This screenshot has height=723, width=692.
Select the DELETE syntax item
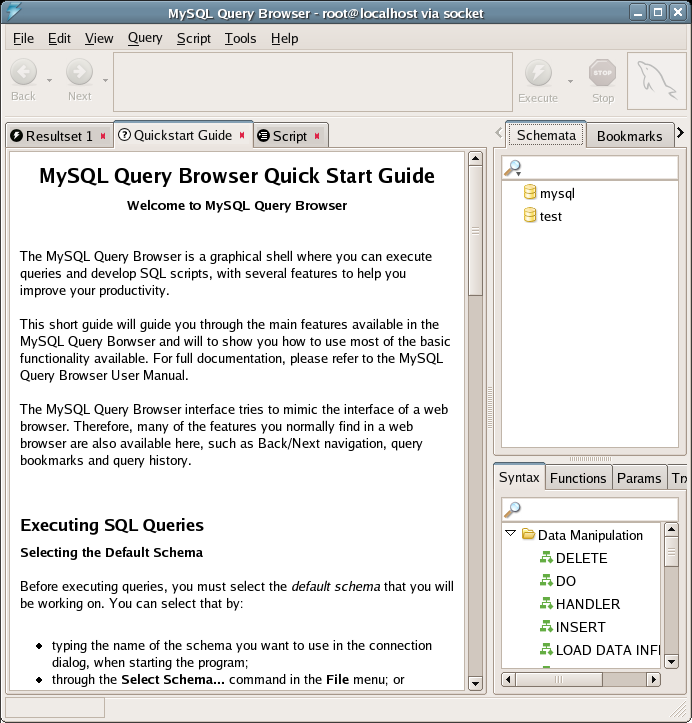point(581,558)
